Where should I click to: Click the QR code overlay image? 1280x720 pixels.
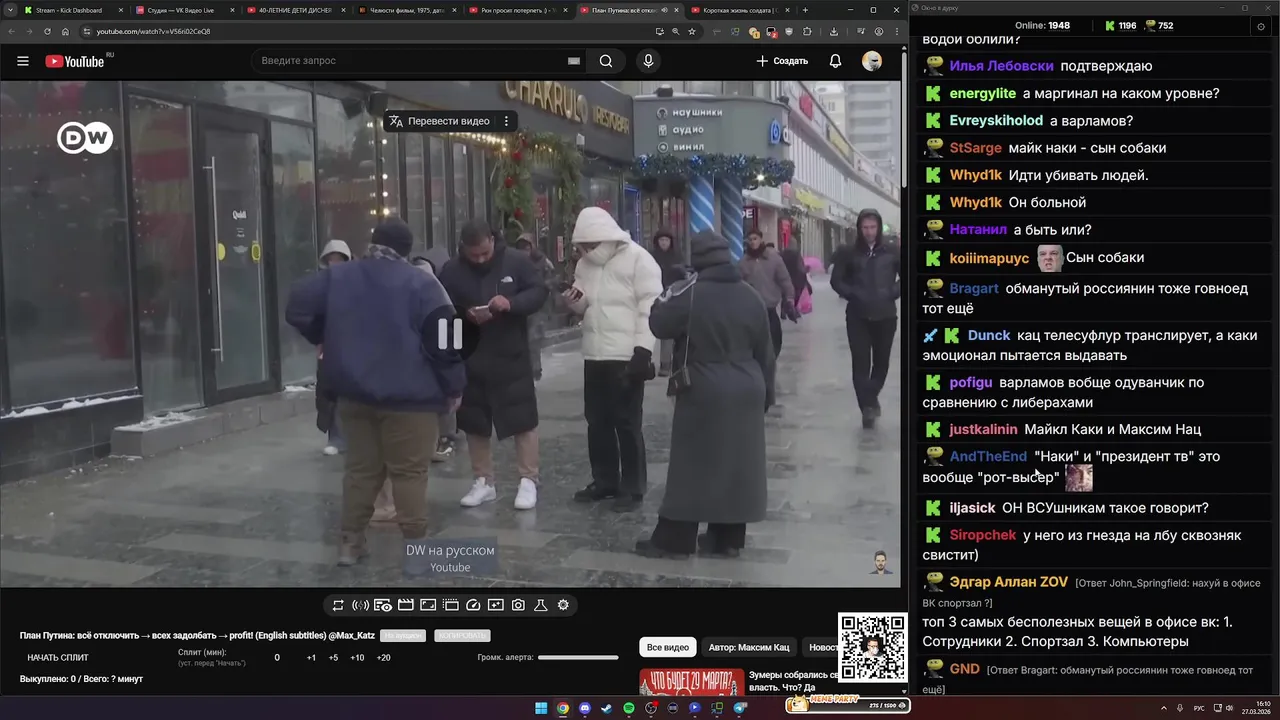[x=872, y=647]
